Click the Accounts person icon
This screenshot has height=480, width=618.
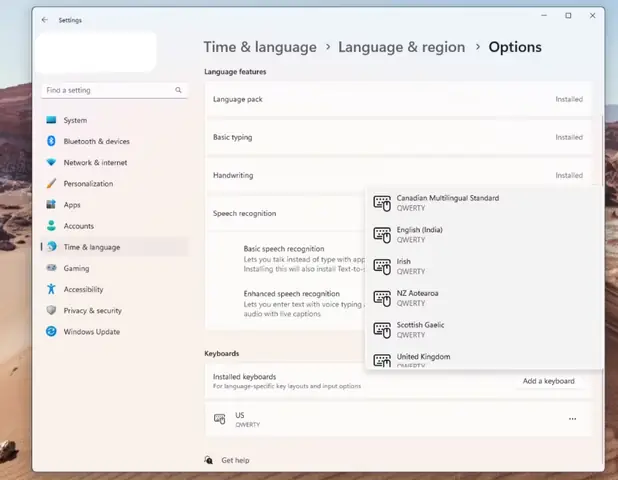click(51, 225)
